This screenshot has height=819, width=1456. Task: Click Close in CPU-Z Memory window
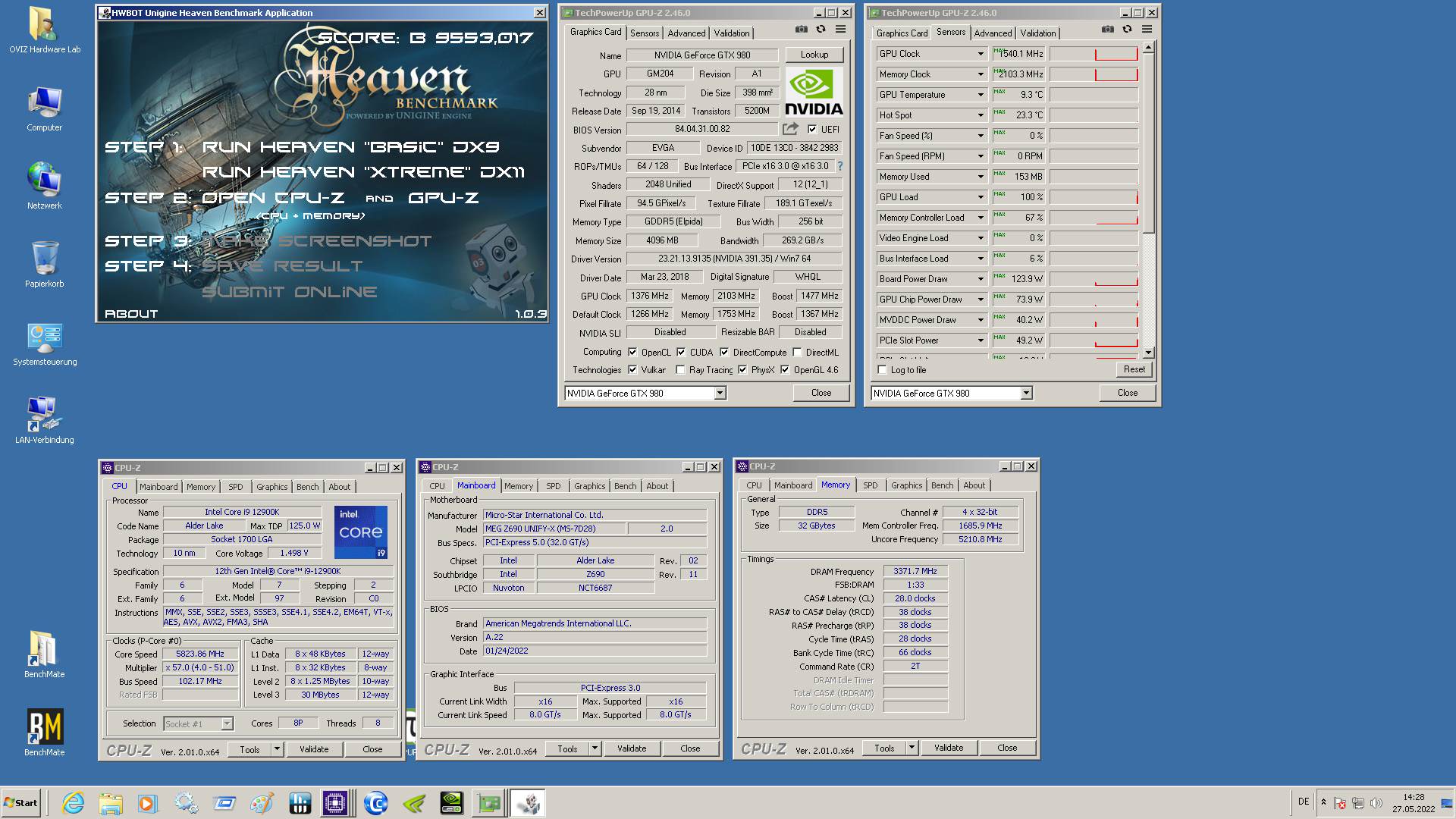tap(1007, 748)
